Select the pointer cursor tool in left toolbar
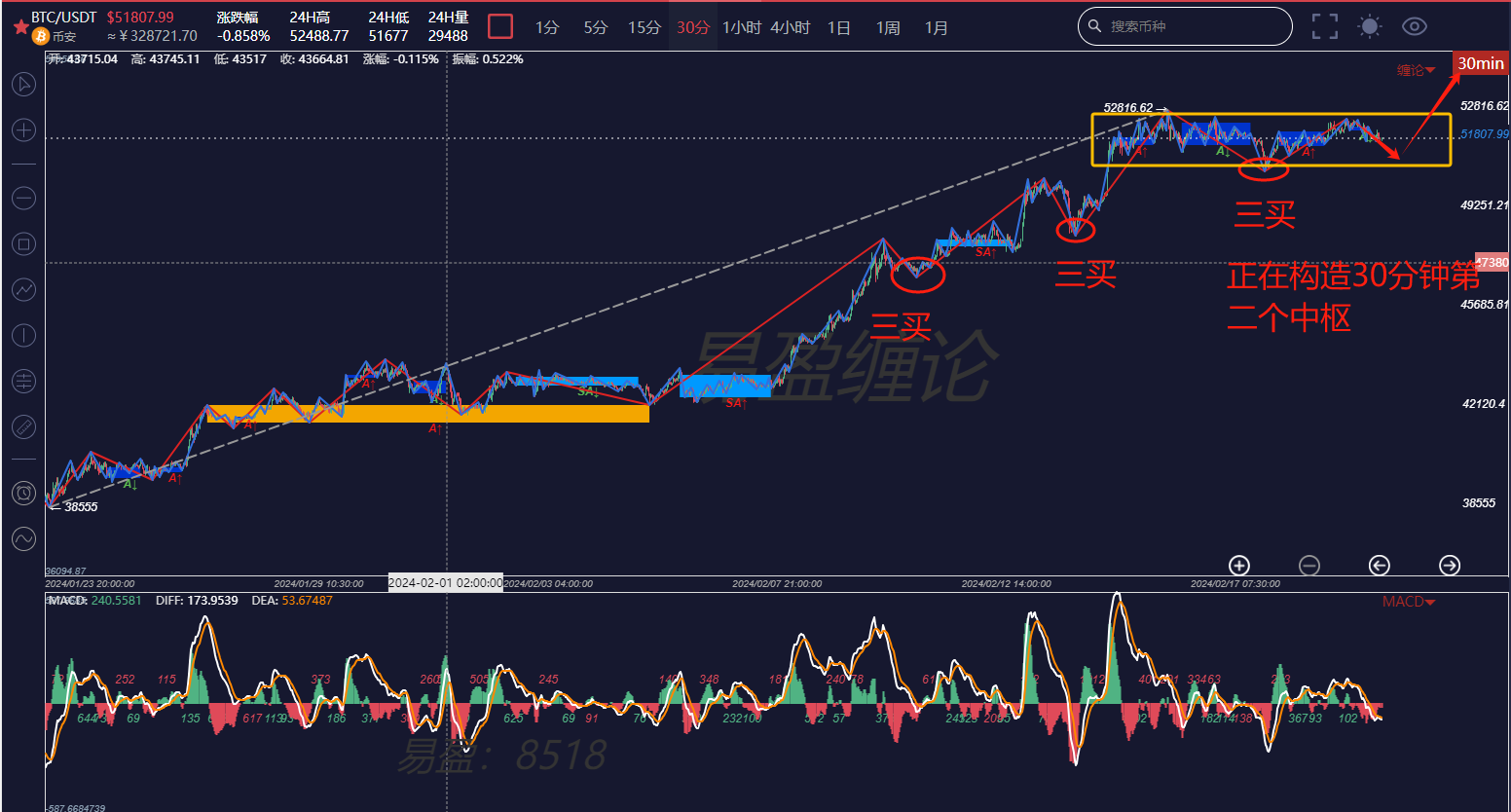The height and width of the screenshot is (812, 1511). [23, 84]
